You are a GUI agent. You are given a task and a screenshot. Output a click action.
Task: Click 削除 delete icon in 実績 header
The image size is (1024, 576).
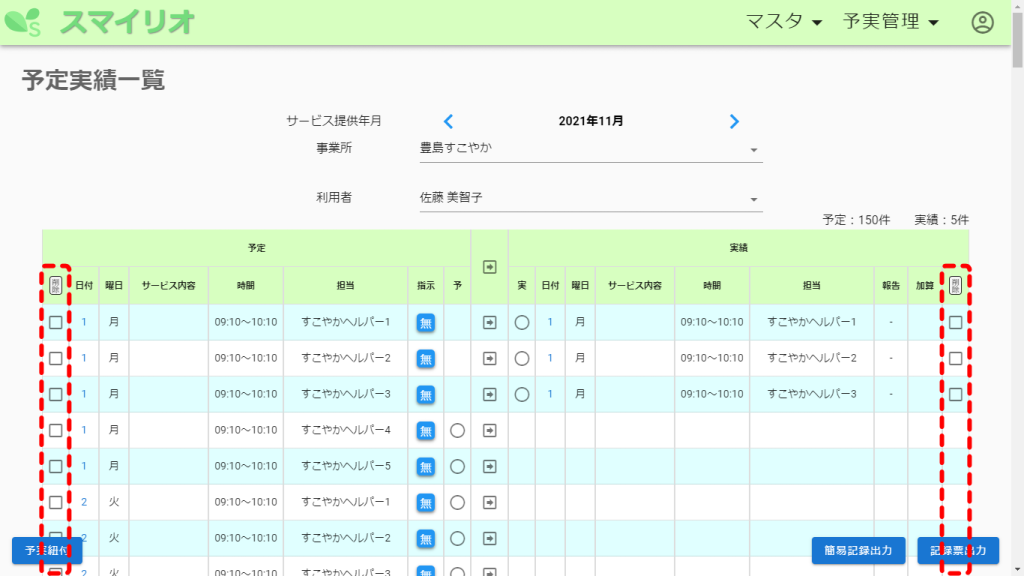(x=955, y=285)
